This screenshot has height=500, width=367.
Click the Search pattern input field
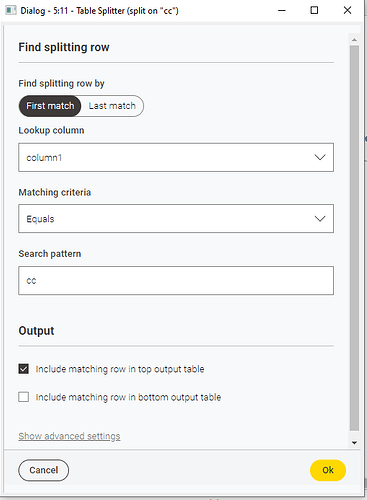point(176,280)
